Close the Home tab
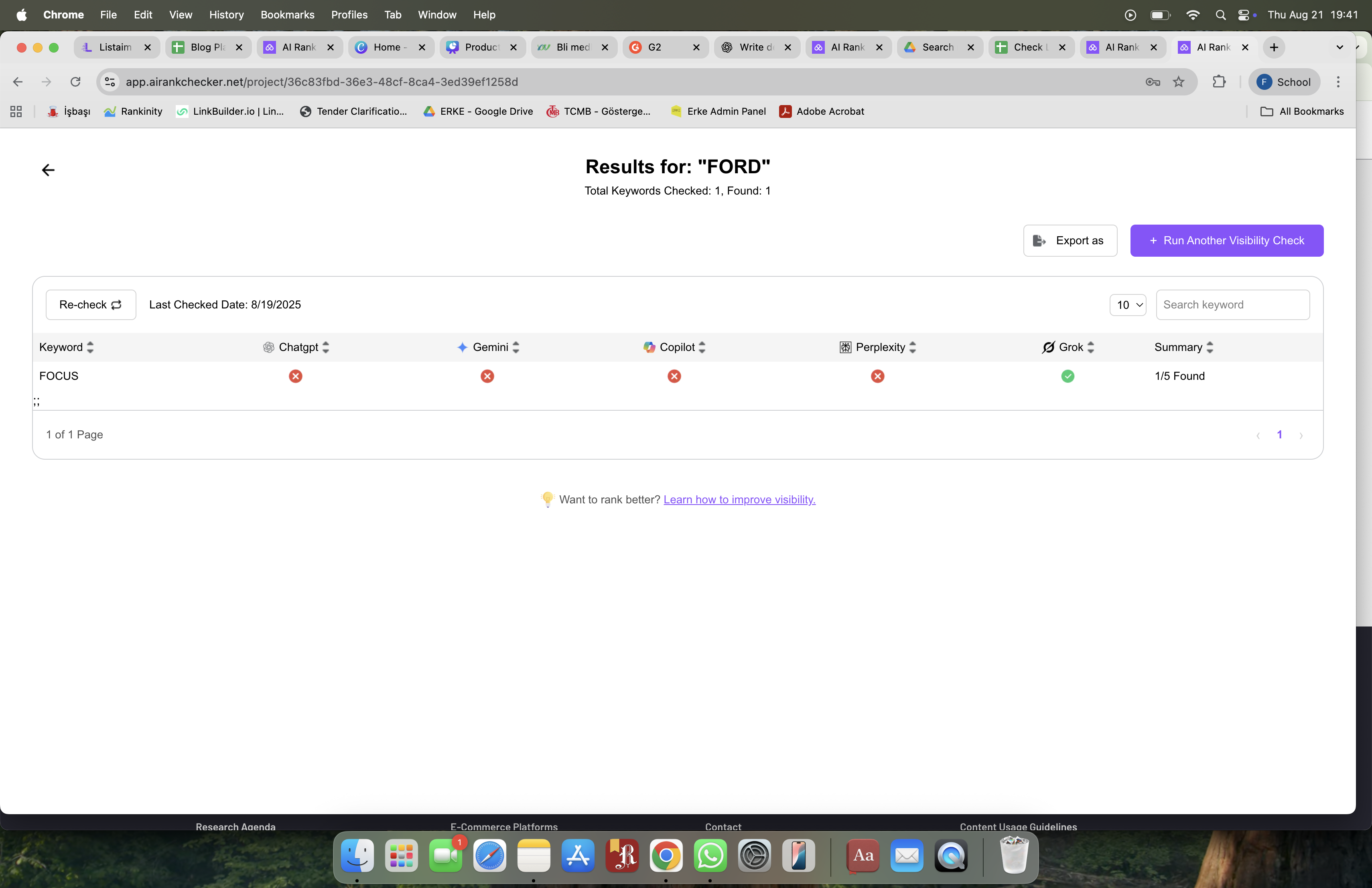 (x=422, y=47)
